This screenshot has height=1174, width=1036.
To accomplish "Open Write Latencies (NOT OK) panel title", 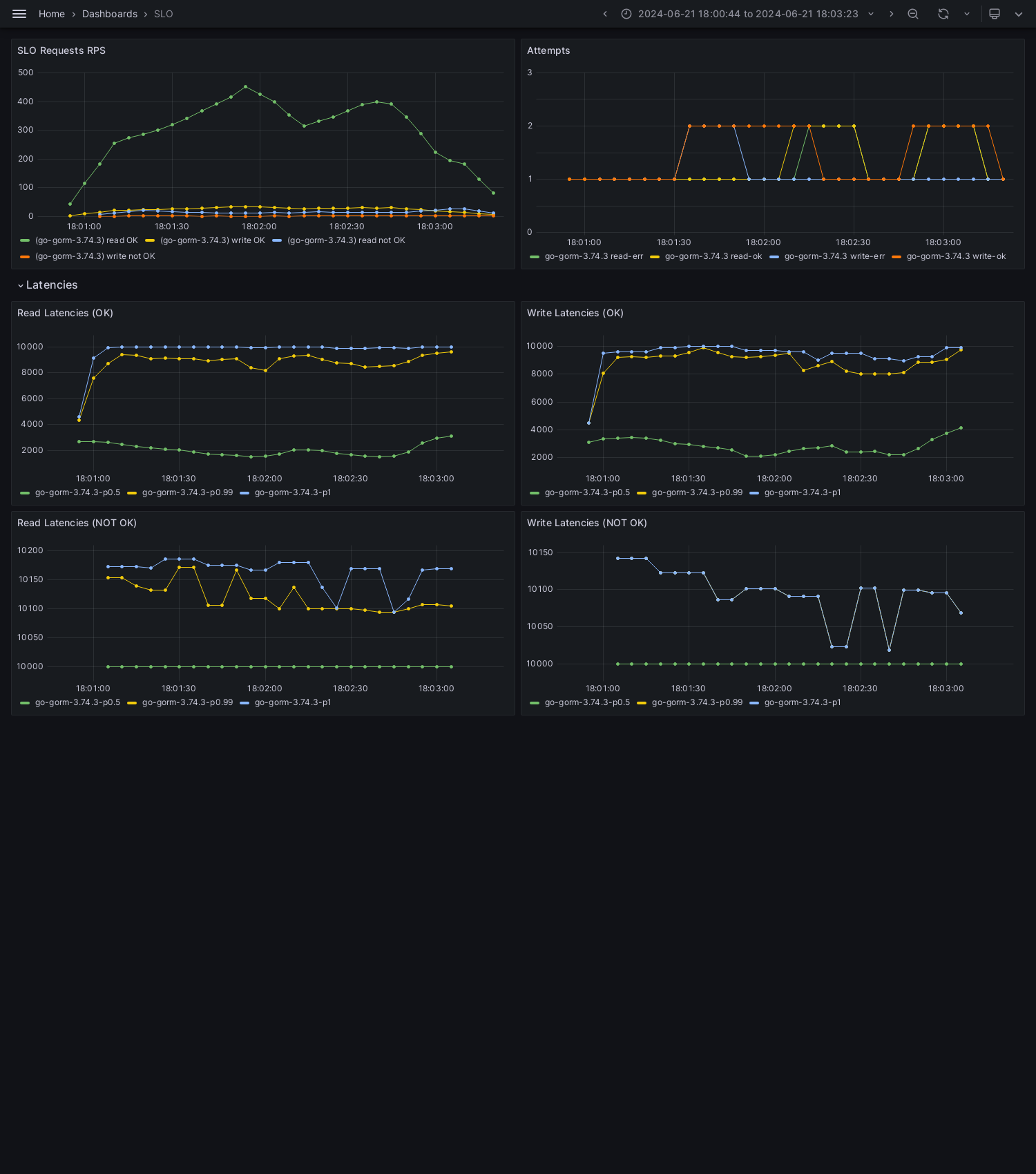I will pos(587,523).
